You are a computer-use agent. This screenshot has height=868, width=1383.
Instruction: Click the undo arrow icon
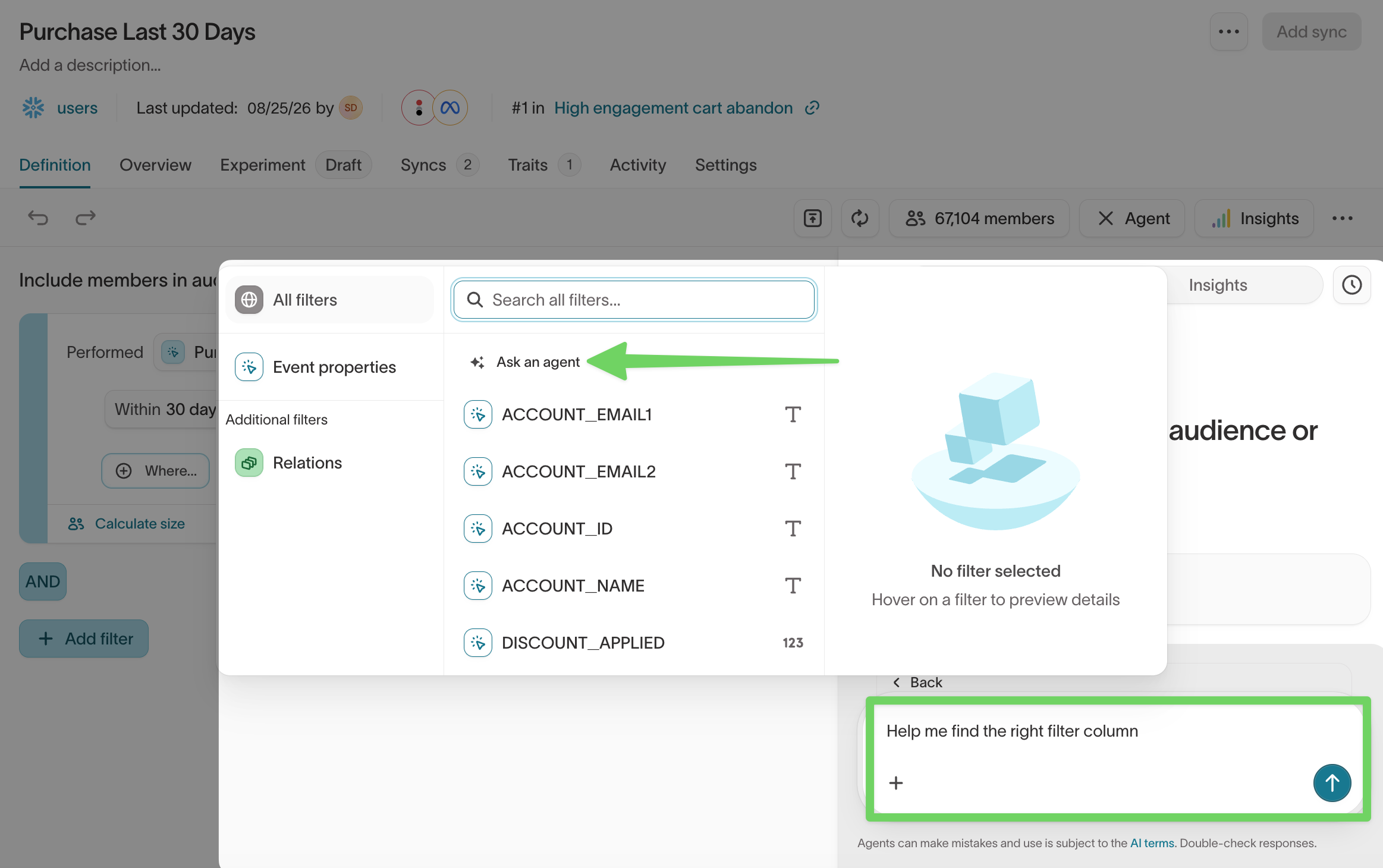pyautogui.click(x=38, y=218)
